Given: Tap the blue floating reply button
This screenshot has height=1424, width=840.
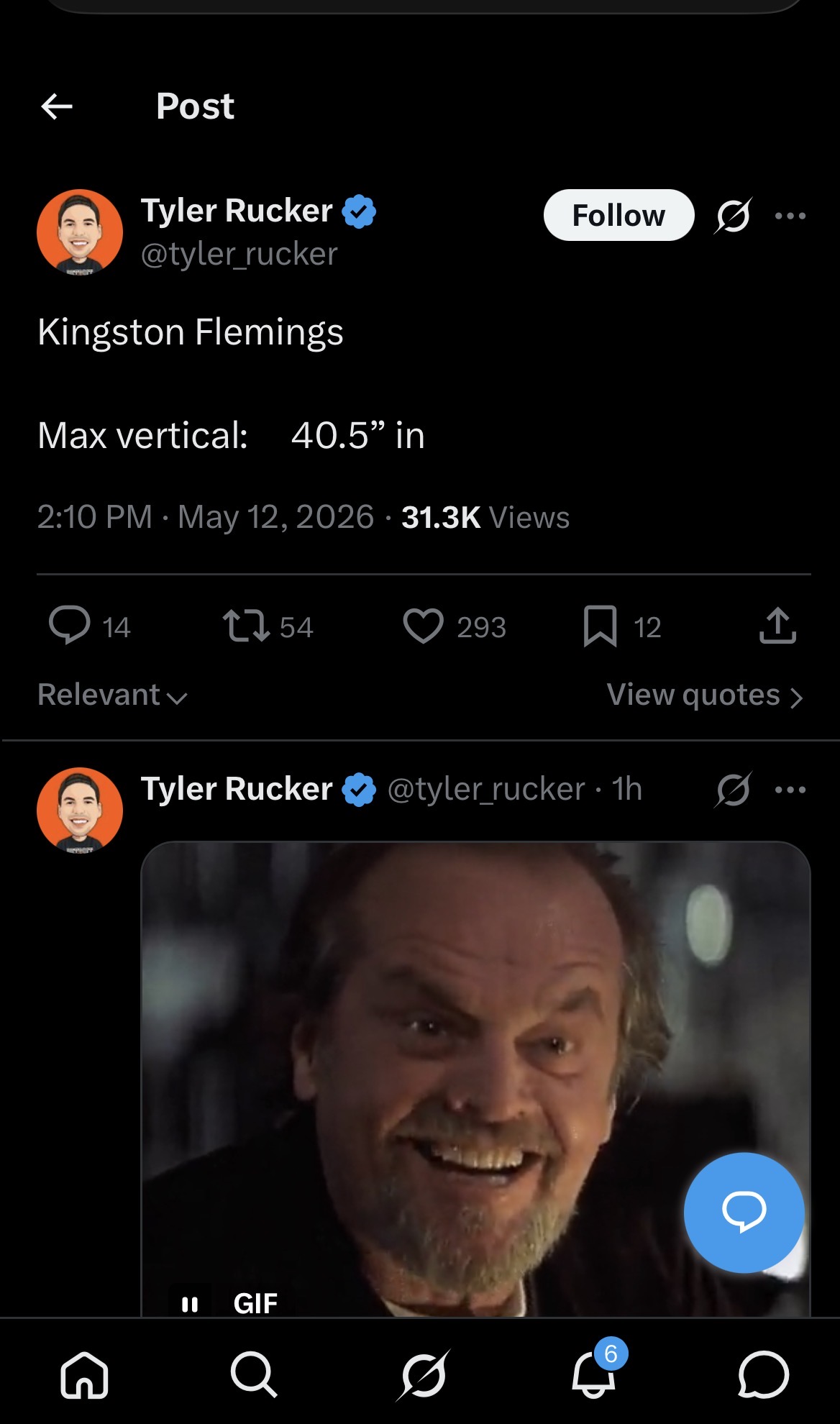Looking at the screenshot, I should pos(744,1213).
